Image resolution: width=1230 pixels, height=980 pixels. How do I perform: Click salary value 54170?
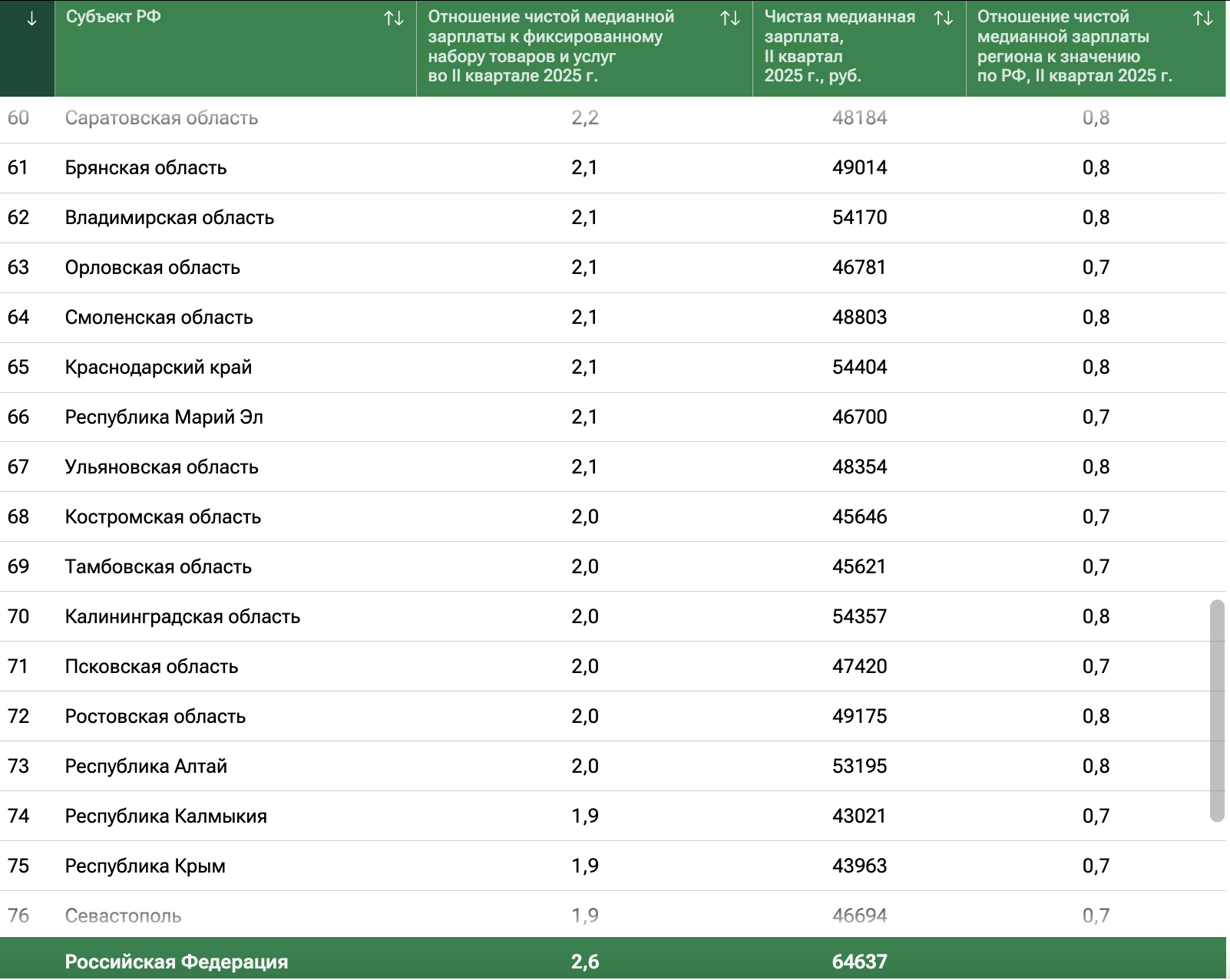tap(860, 218)
